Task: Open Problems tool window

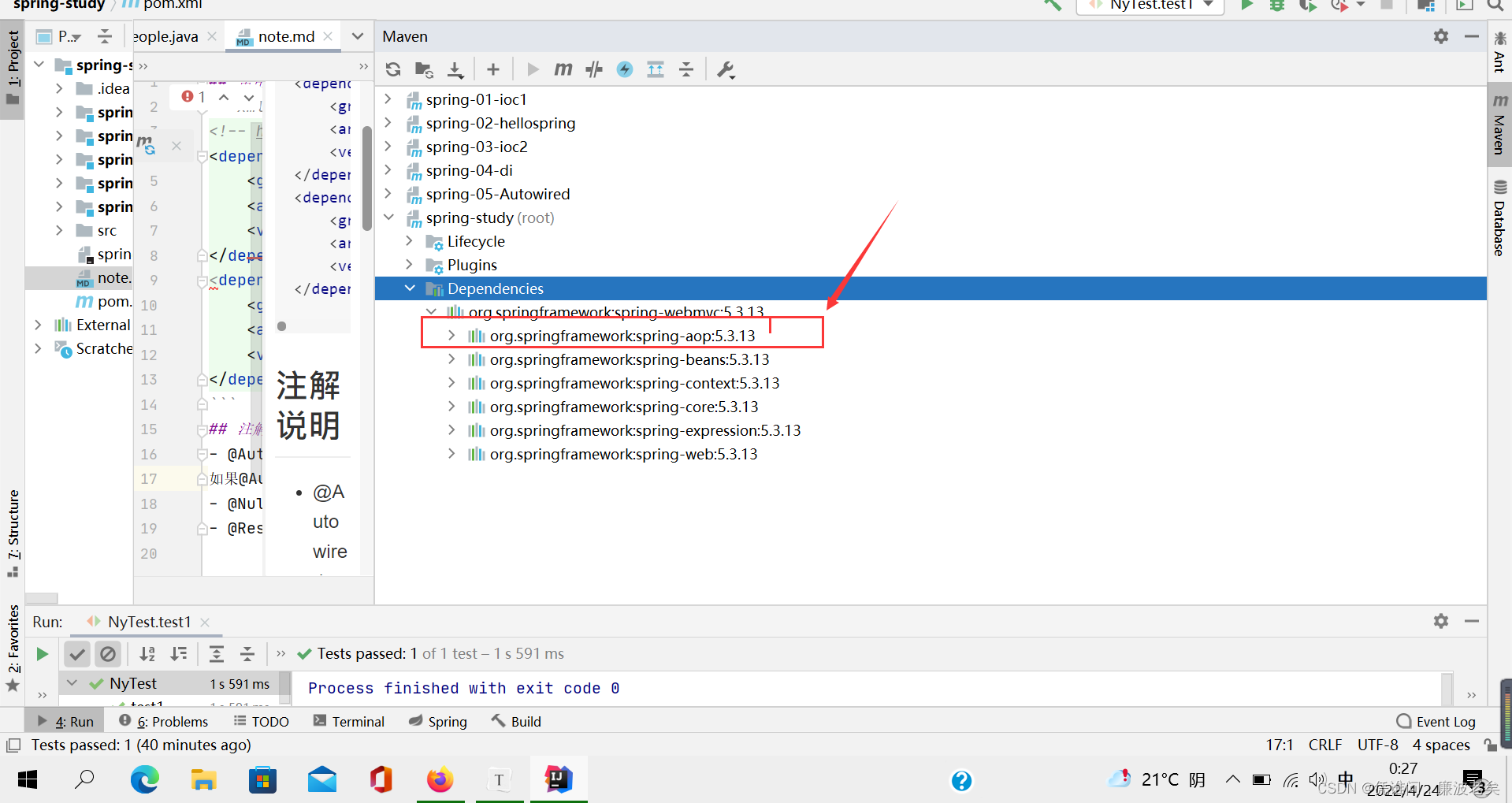Action: 164,721
